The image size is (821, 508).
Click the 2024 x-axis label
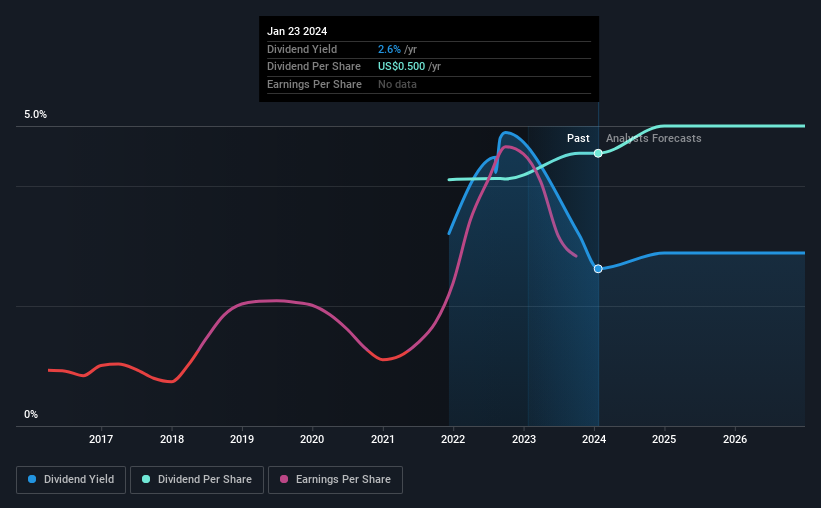[x=594, y=439]
